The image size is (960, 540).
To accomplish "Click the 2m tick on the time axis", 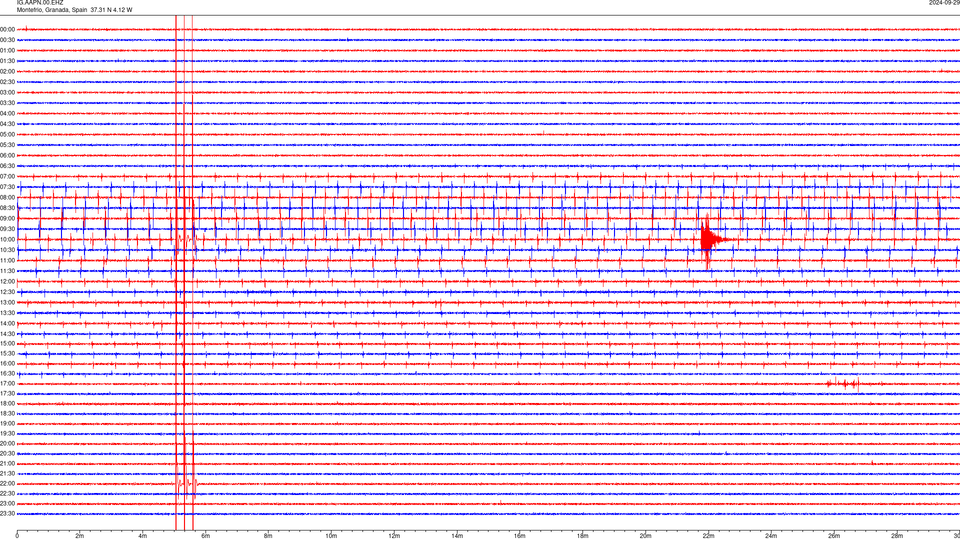I will pyautogui.click(x=80, y=536).
